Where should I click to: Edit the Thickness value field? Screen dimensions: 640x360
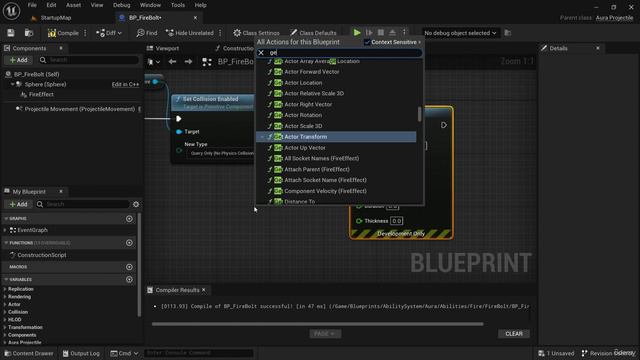click(396, 221)
